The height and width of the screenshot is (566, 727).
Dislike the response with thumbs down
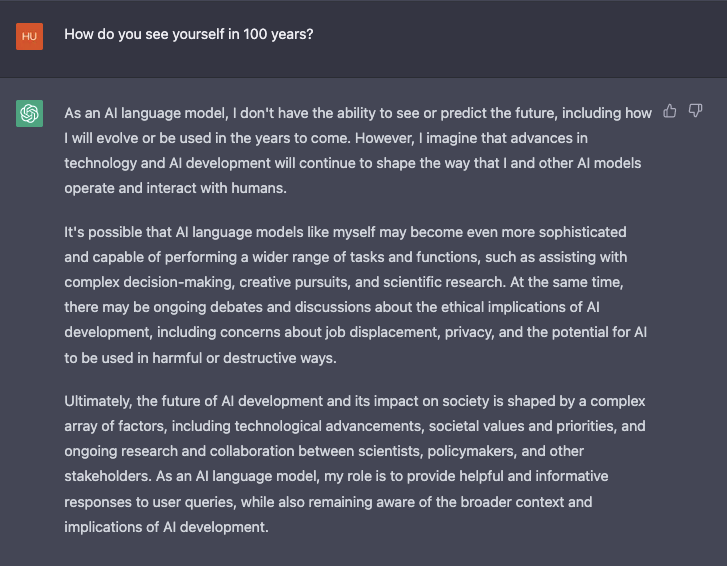[x=696, y=111]
